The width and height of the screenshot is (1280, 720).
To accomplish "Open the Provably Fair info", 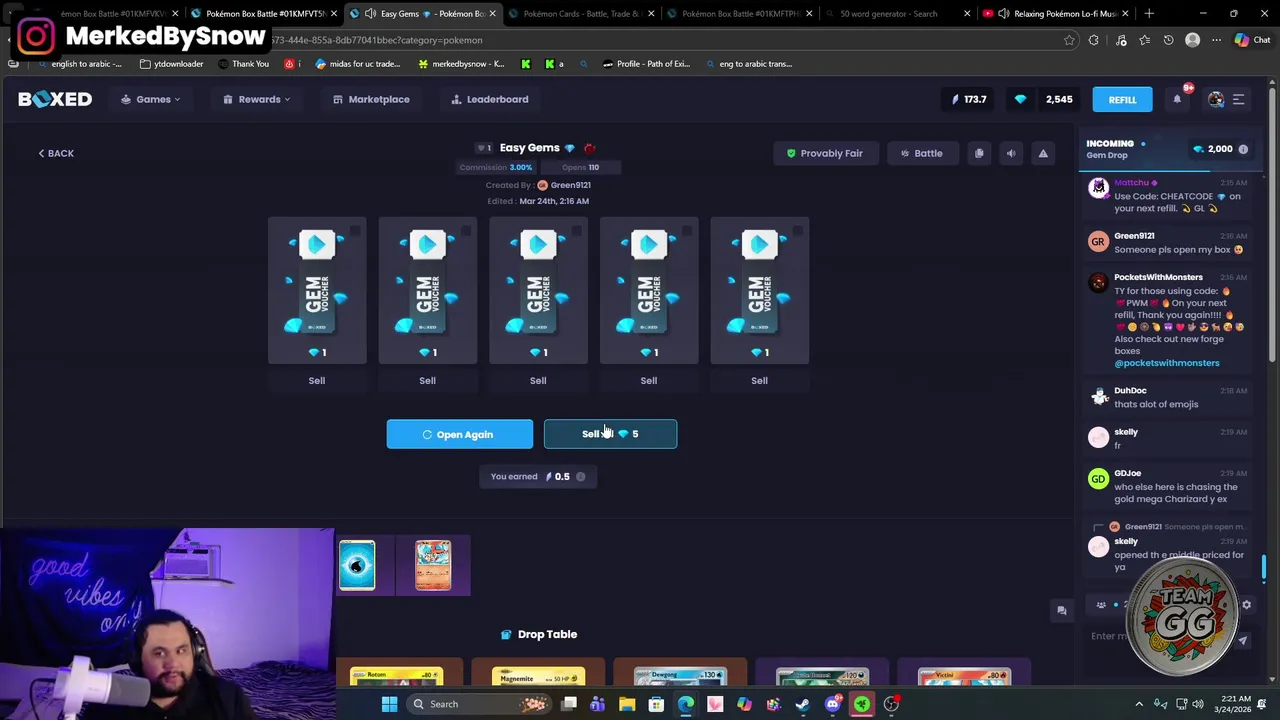I will [x=824, y=153].
